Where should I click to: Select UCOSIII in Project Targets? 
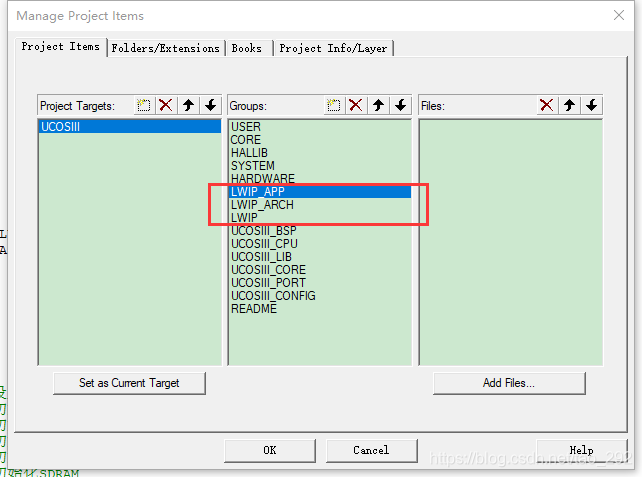pyautogui.click(x=130, y=127)
